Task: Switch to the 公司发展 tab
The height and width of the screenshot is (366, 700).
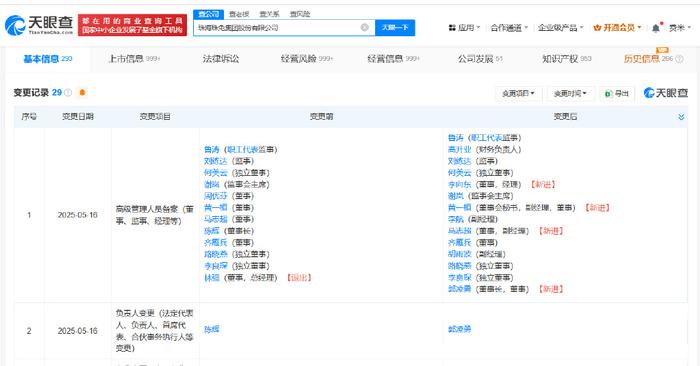Action: 480,59
